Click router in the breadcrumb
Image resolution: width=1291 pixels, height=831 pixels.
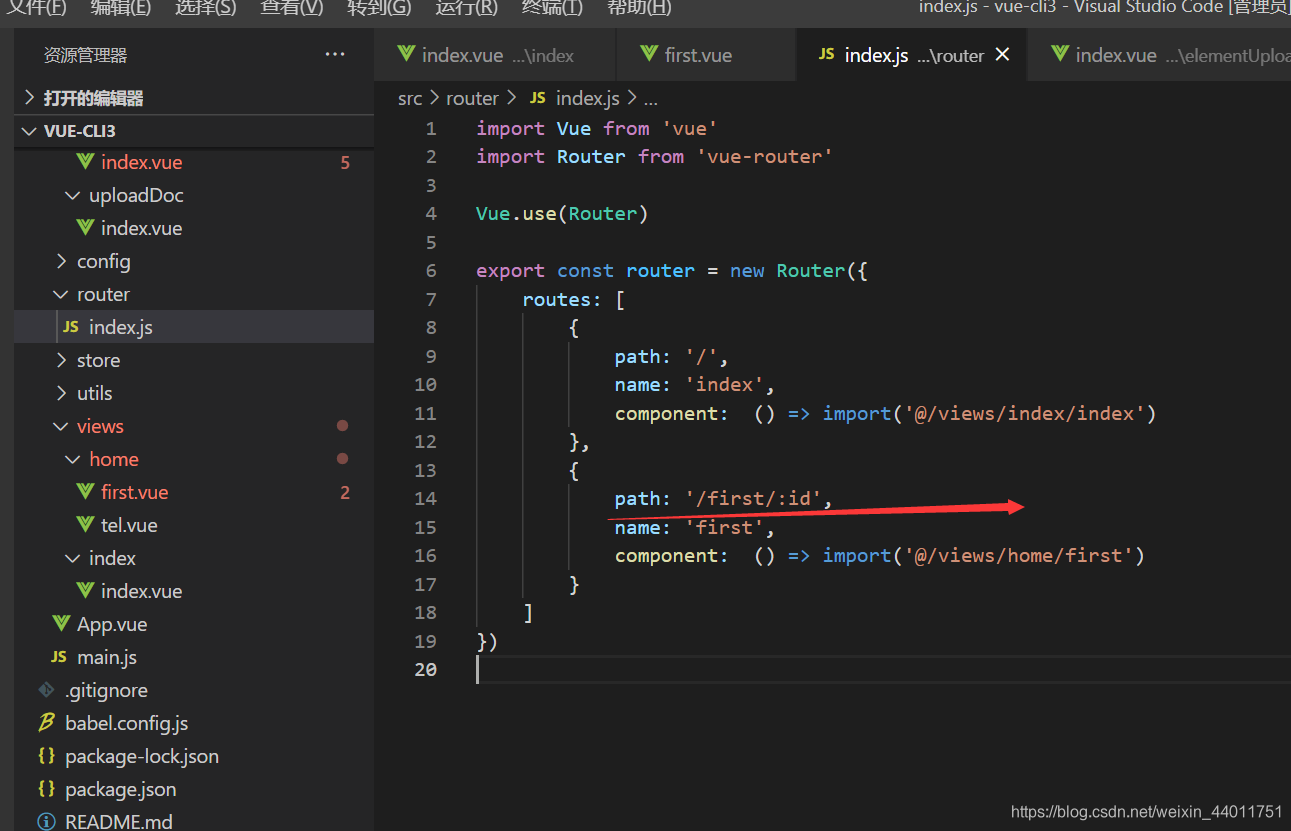coord(472,98)
